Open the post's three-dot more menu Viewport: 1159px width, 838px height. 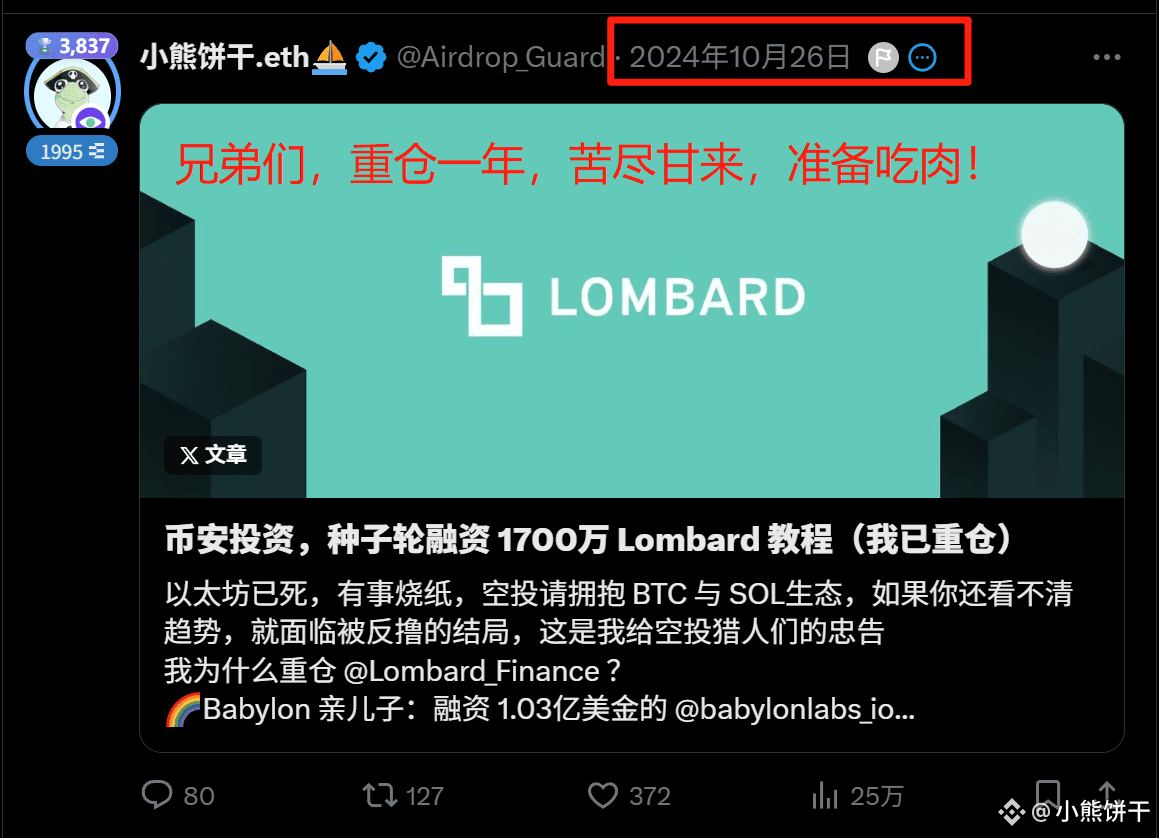1107,57
